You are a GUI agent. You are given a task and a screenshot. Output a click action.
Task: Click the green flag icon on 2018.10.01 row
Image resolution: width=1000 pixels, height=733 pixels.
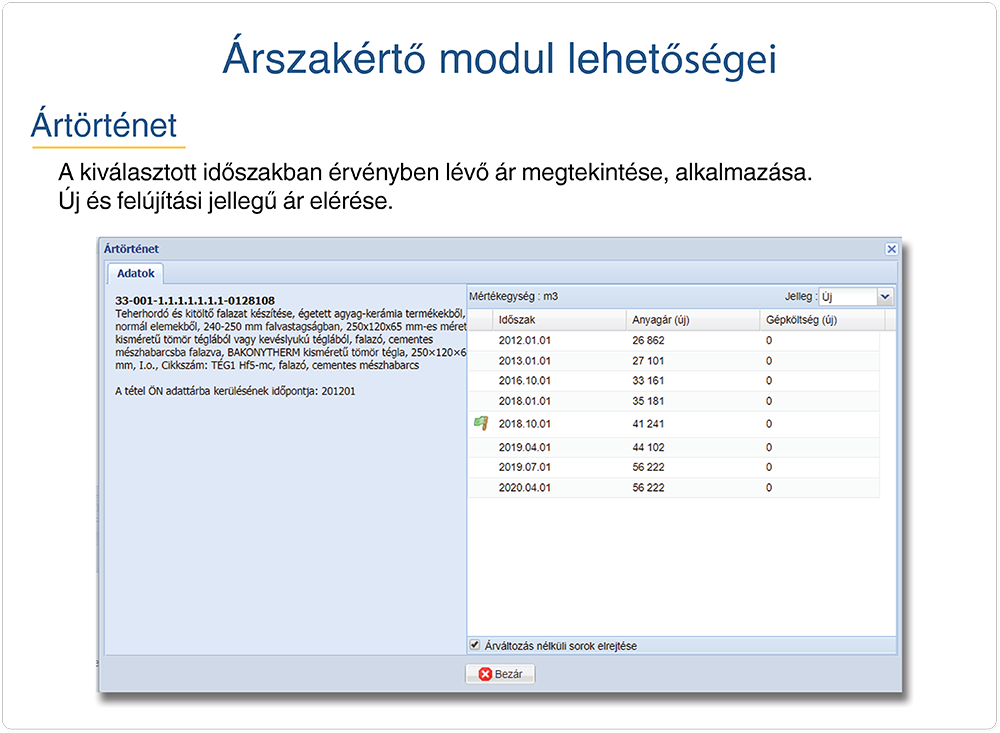(x=481, y=423)
